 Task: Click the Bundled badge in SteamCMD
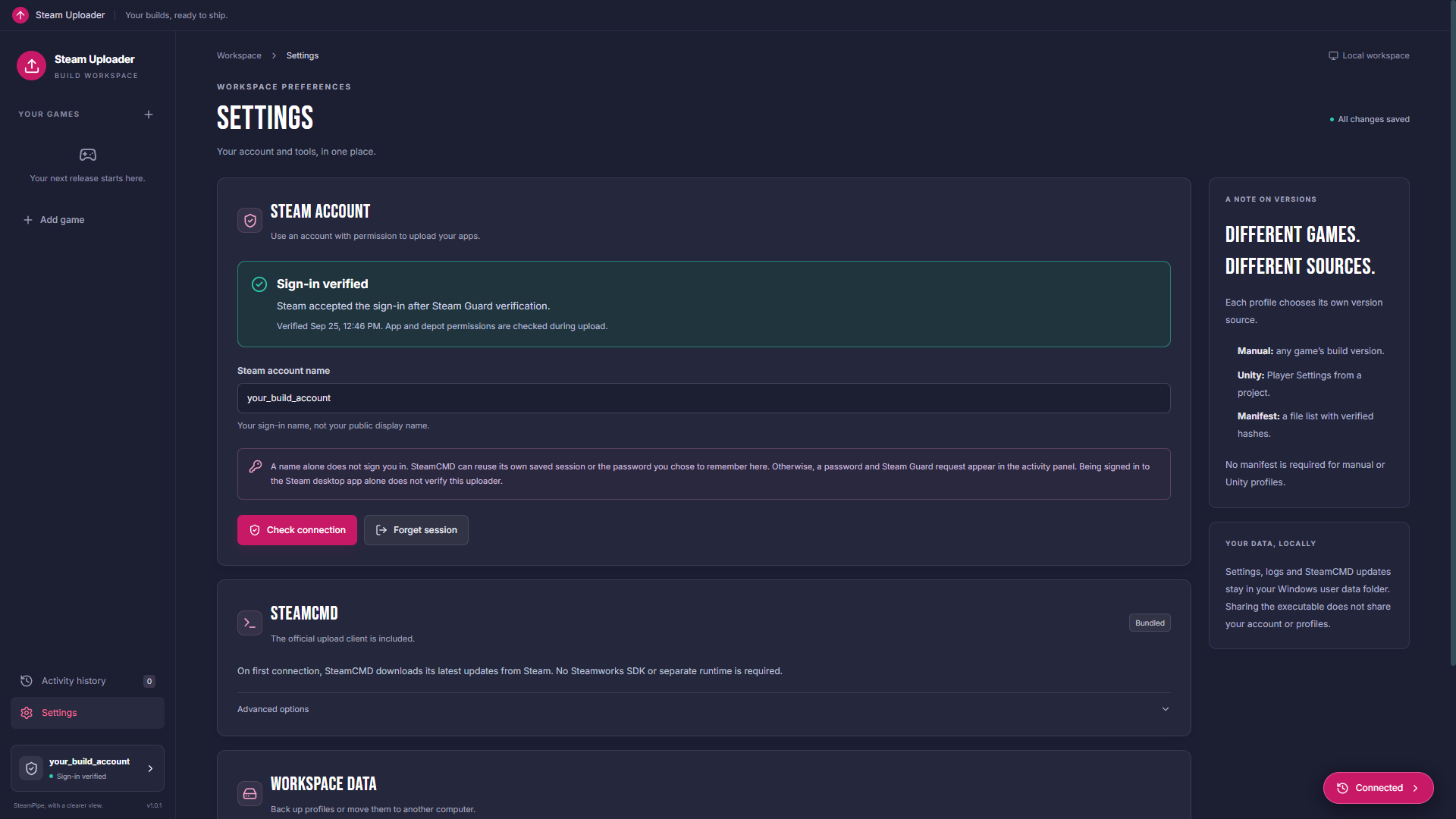pos(1150,623)
